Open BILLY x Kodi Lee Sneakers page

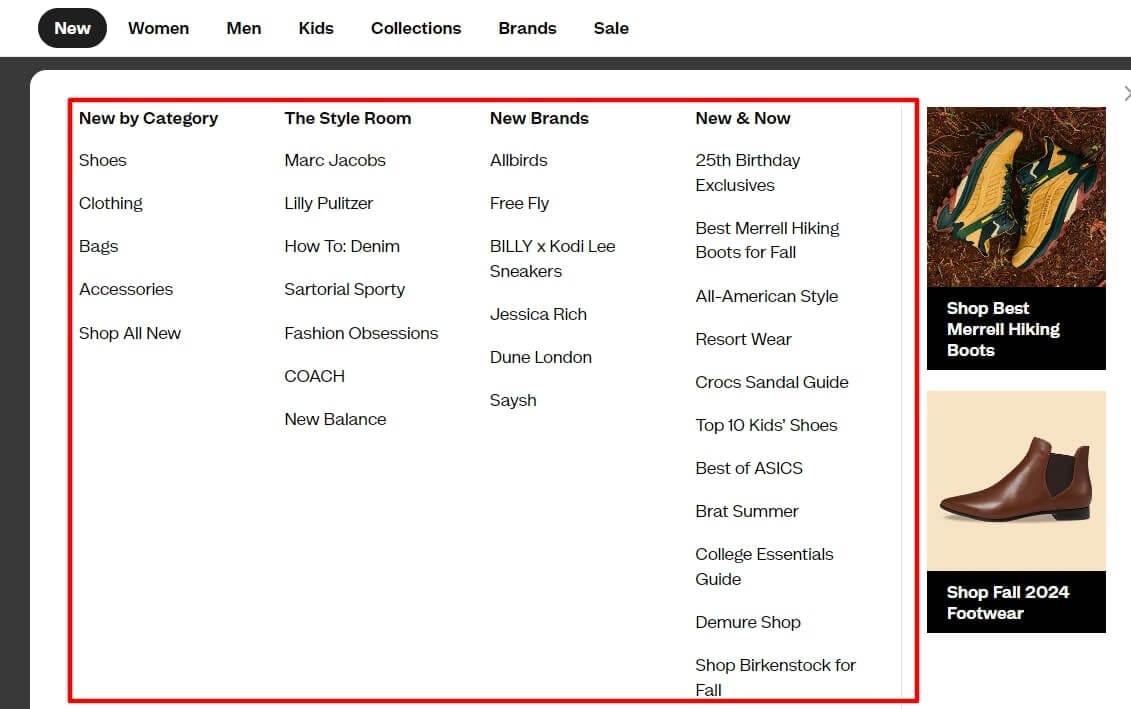552,258
